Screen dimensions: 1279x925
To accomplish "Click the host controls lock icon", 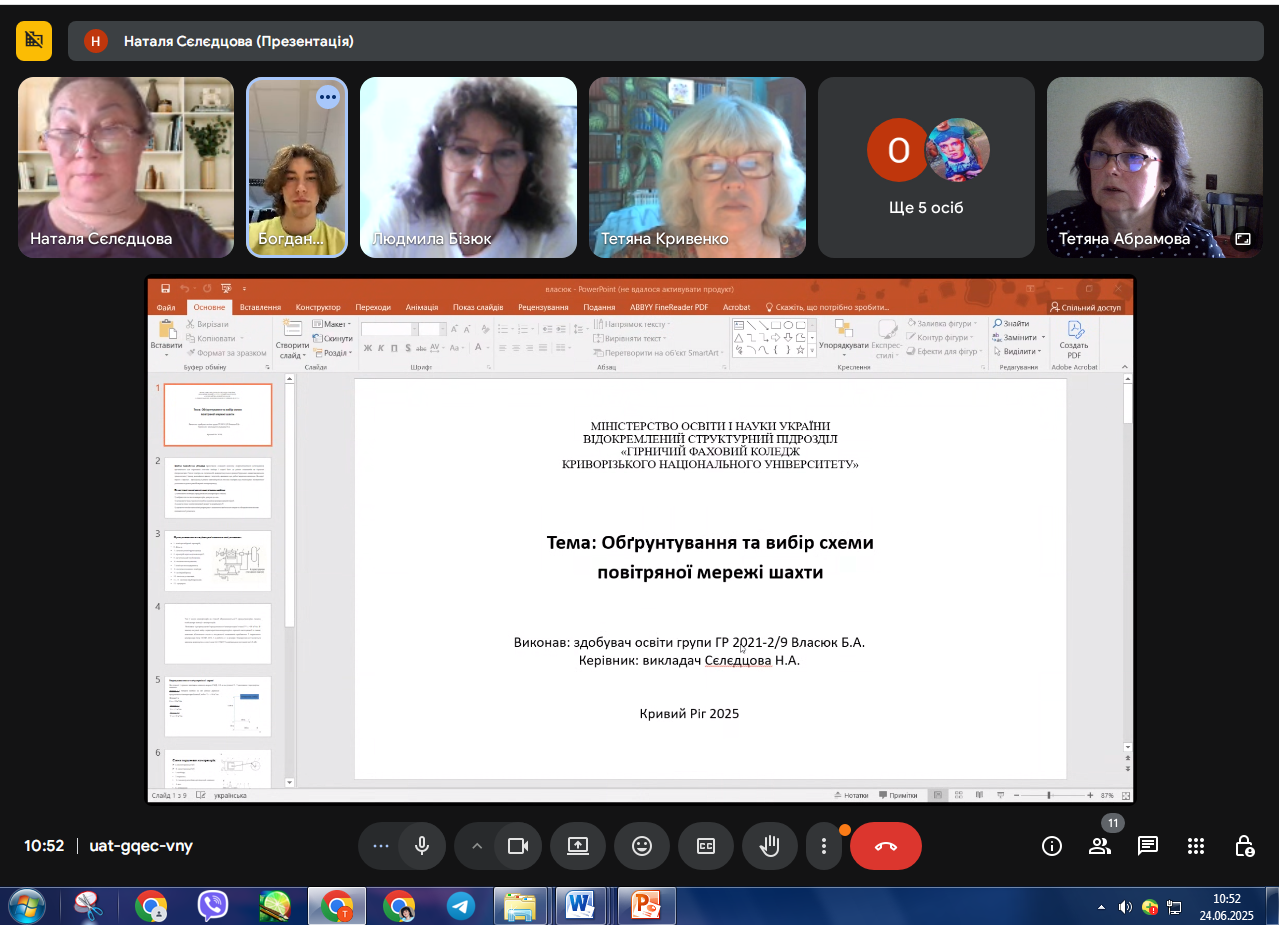I will point(1244,846).
